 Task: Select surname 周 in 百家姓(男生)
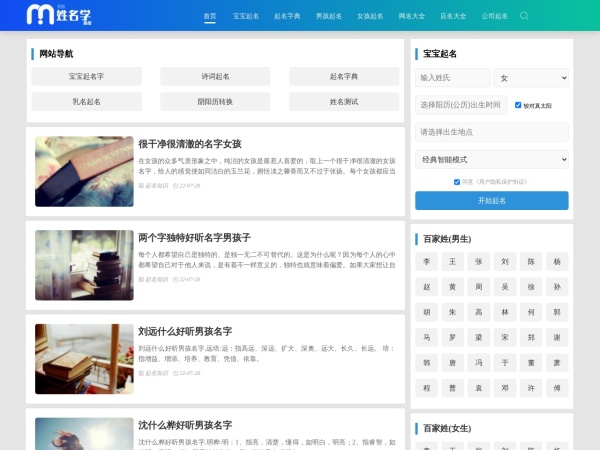(479, 287)
